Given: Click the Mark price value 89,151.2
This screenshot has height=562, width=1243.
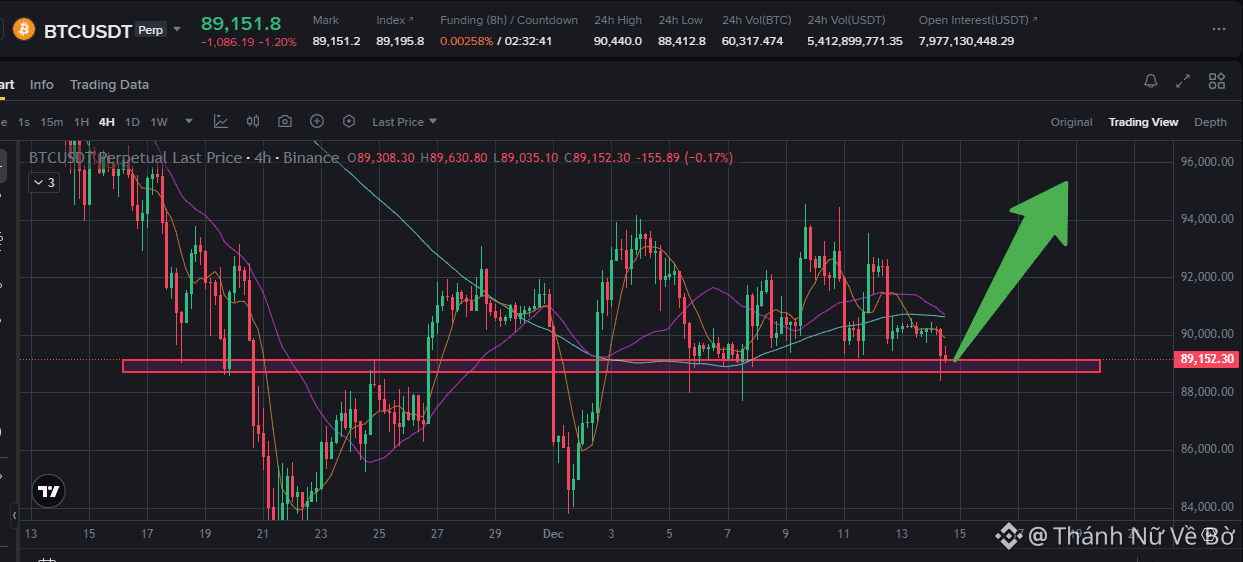Looking at the screenshot, I should [336, 41].
